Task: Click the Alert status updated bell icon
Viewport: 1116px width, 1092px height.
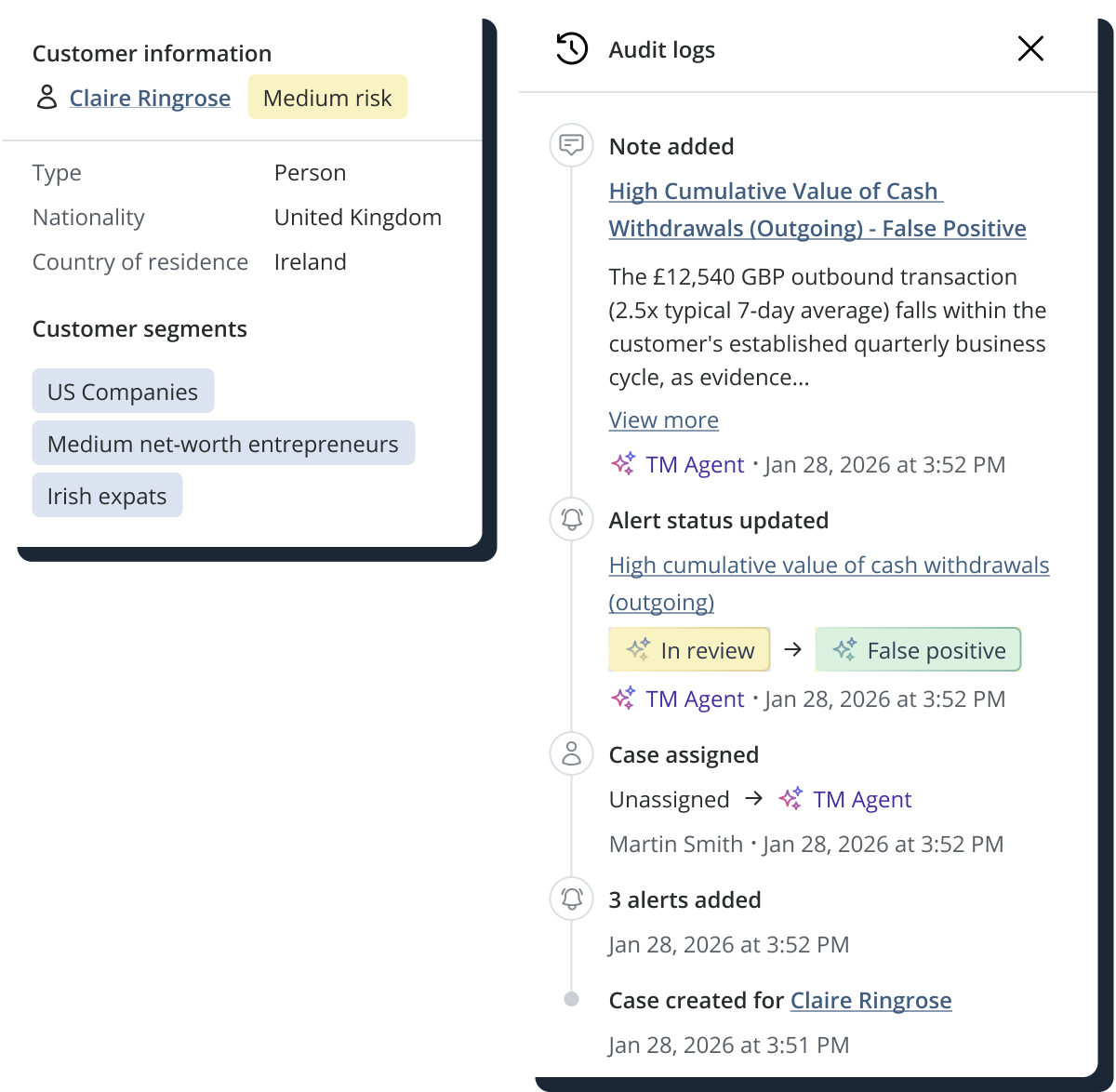Action: pyautogui.click(x=571, y=520)
